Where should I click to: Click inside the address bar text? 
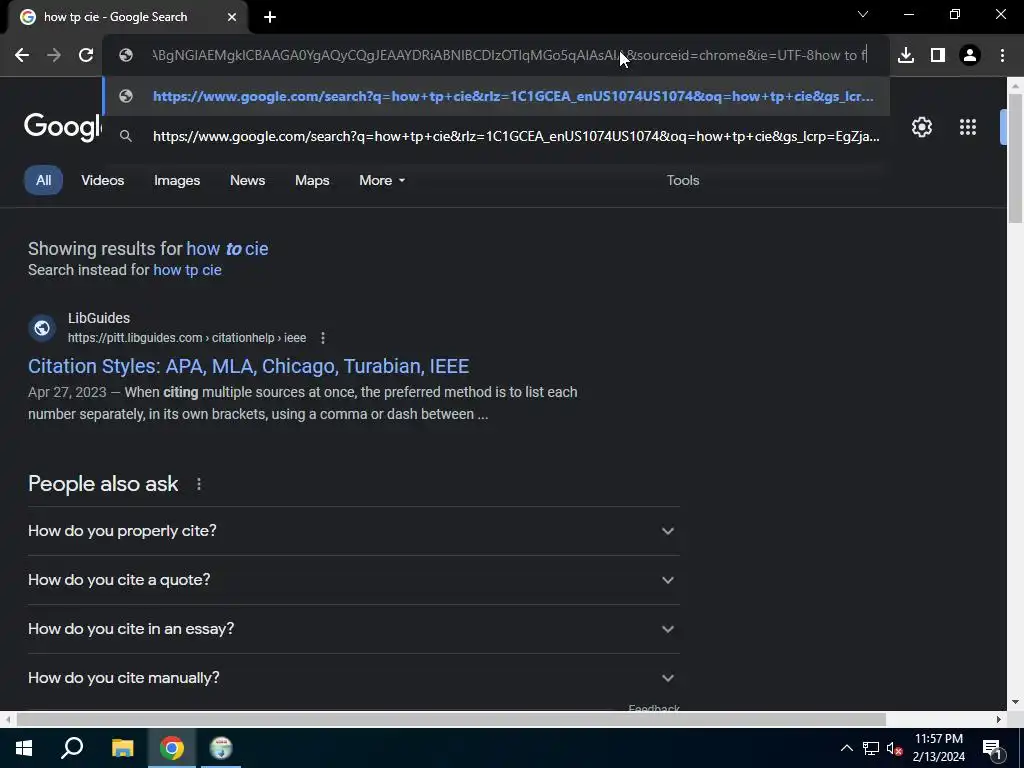pos(509,56)
